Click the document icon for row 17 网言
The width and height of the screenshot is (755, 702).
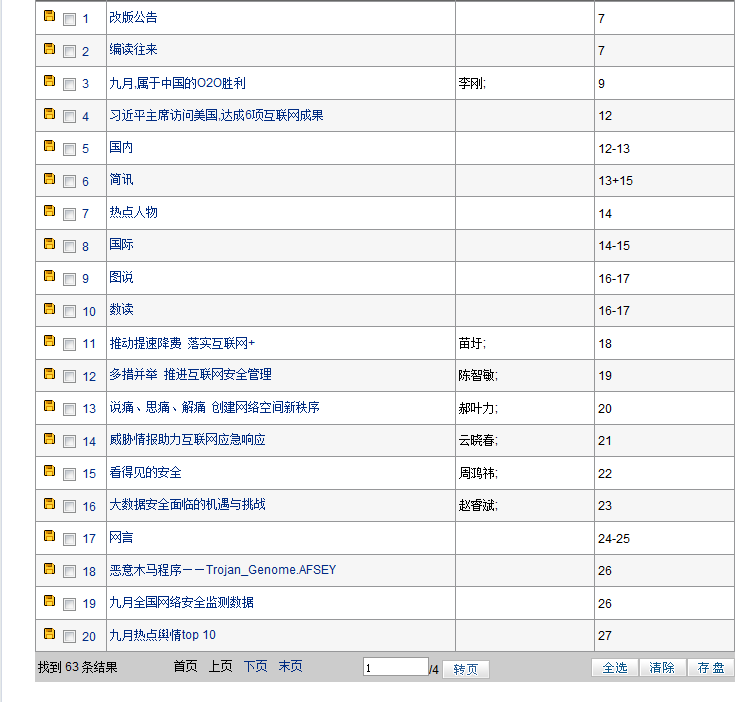point(49,536)
